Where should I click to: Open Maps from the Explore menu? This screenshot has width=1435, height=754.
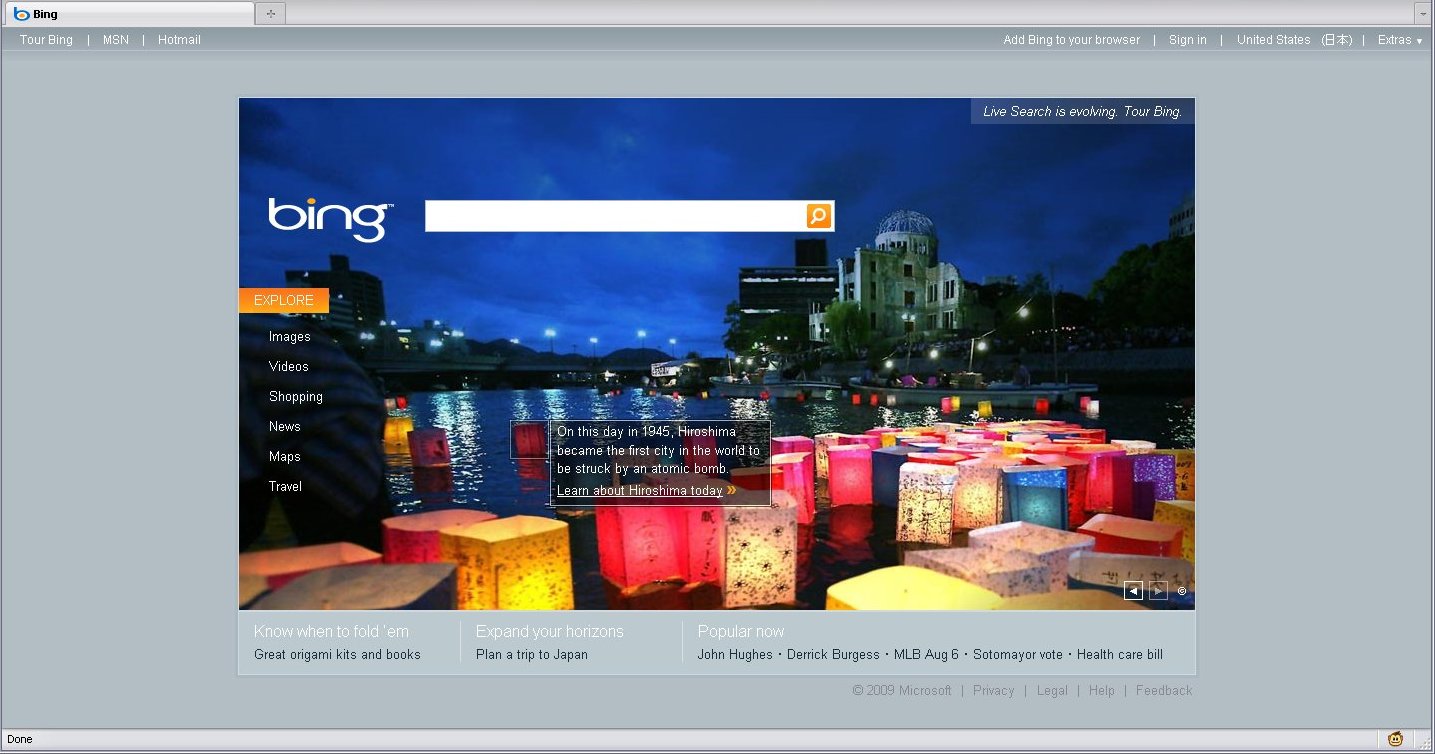pyautogui.click(x=284, y=457)
